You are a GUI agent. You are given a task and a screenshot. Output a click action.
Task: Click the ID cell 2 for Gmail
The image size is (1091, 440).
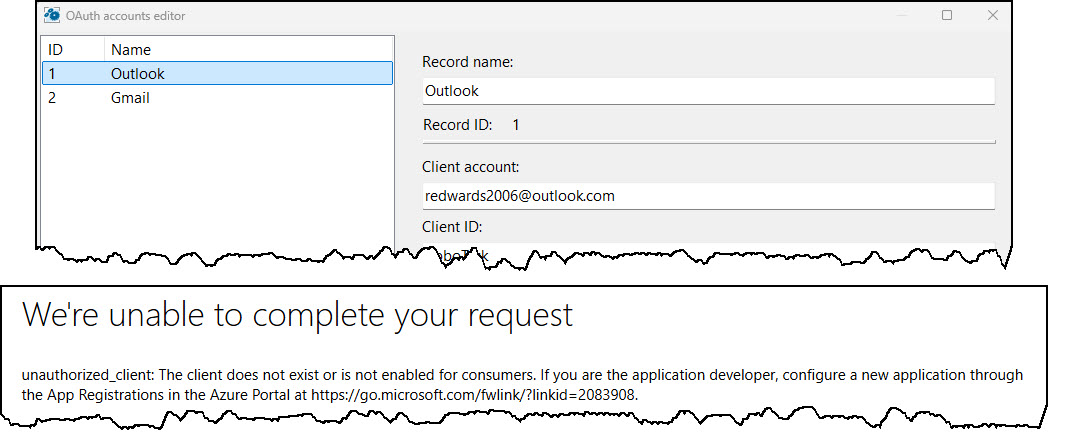[x=52, y=98]
